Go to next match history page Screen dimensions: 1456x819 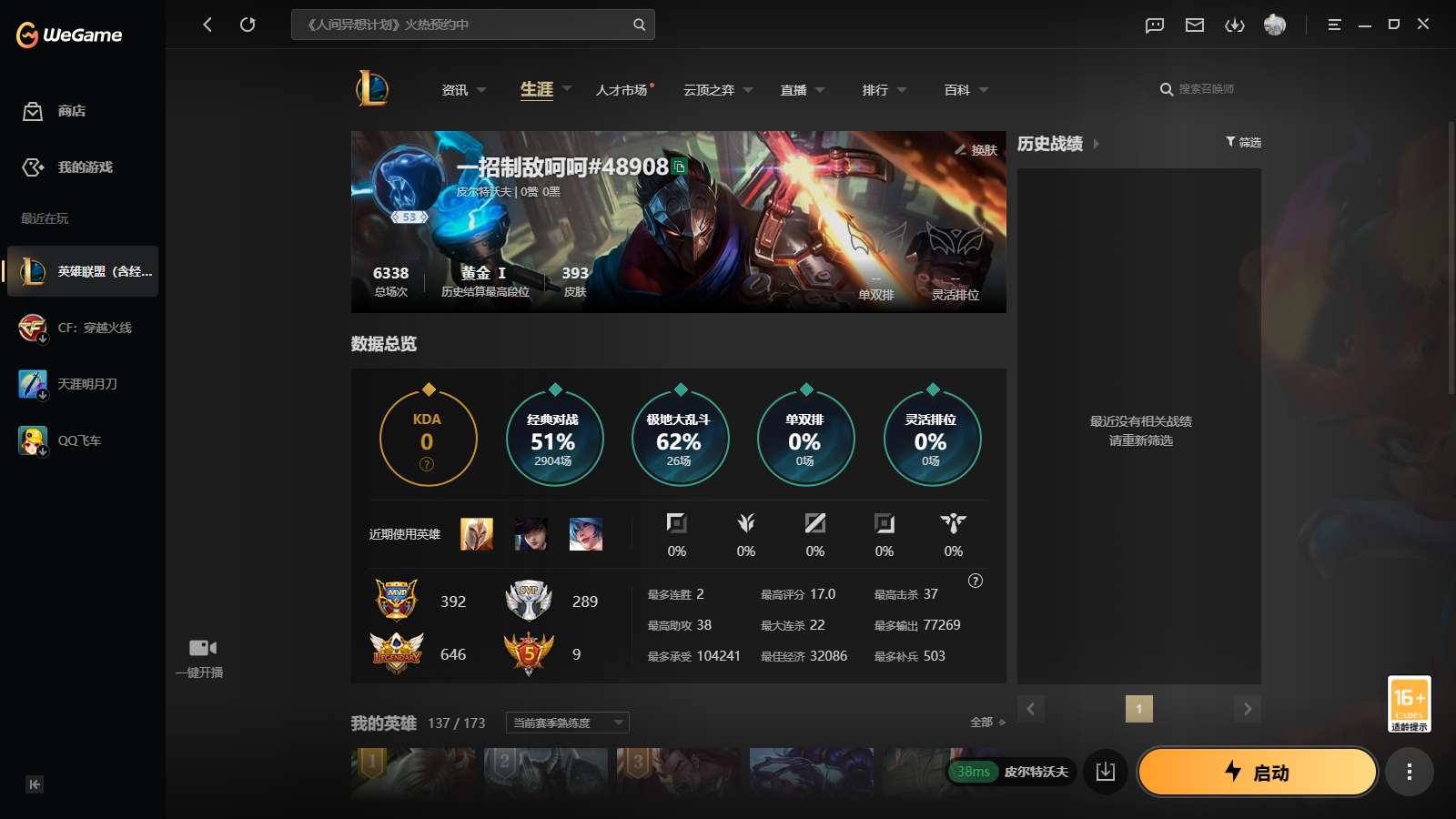pyautogui.click(x=1248, y=709)
